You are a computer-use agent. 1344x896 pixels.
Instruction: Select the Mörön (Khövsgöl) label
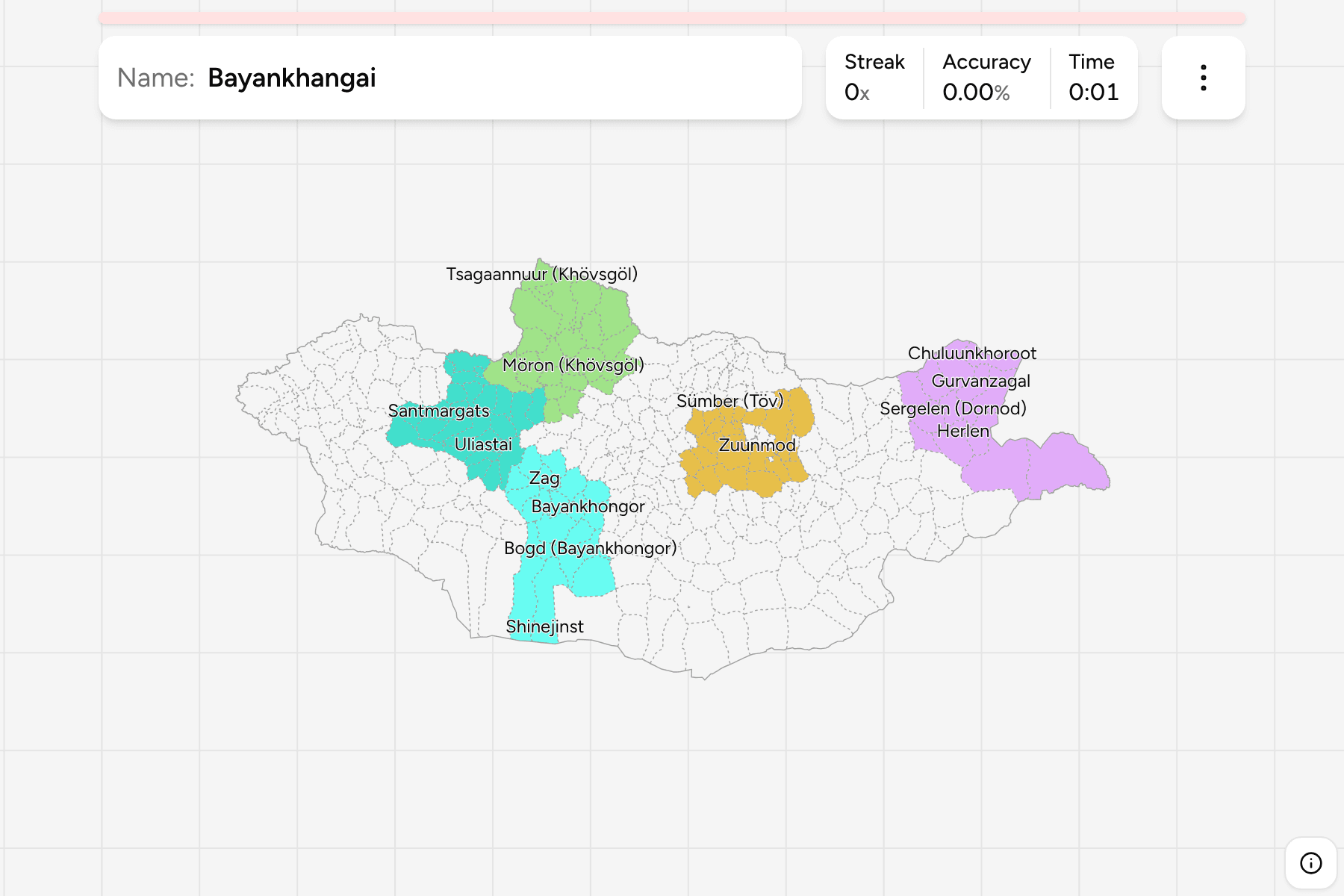[x=573, y=365]
